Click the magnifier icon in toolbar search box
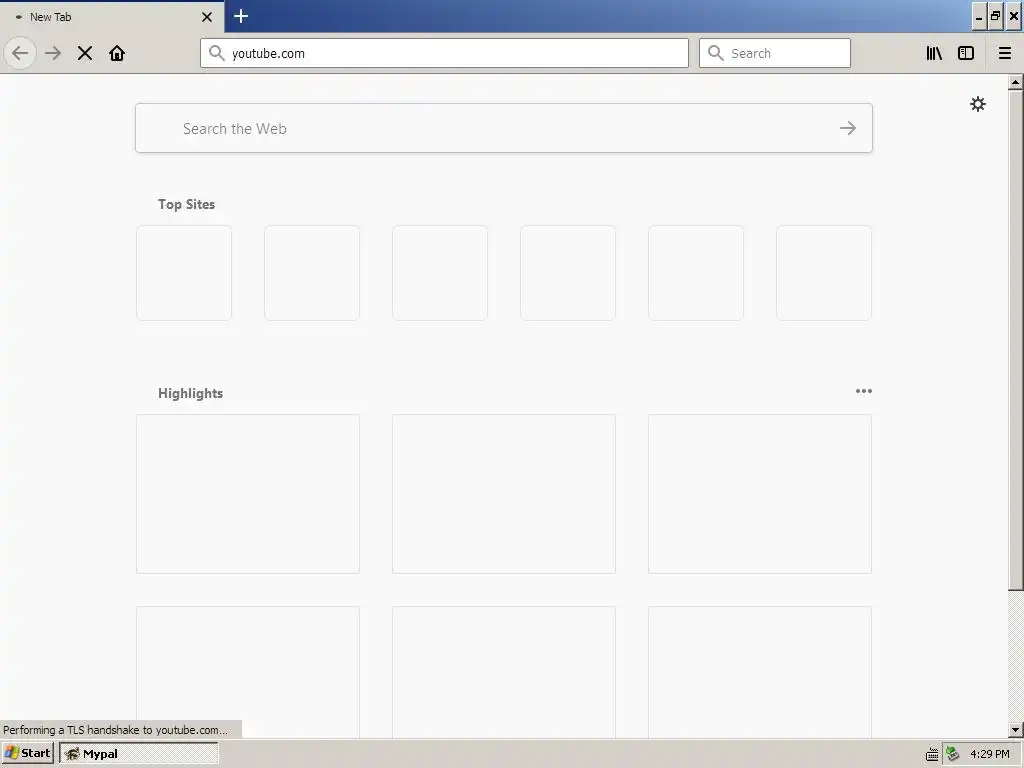 (x=716, y=53)
